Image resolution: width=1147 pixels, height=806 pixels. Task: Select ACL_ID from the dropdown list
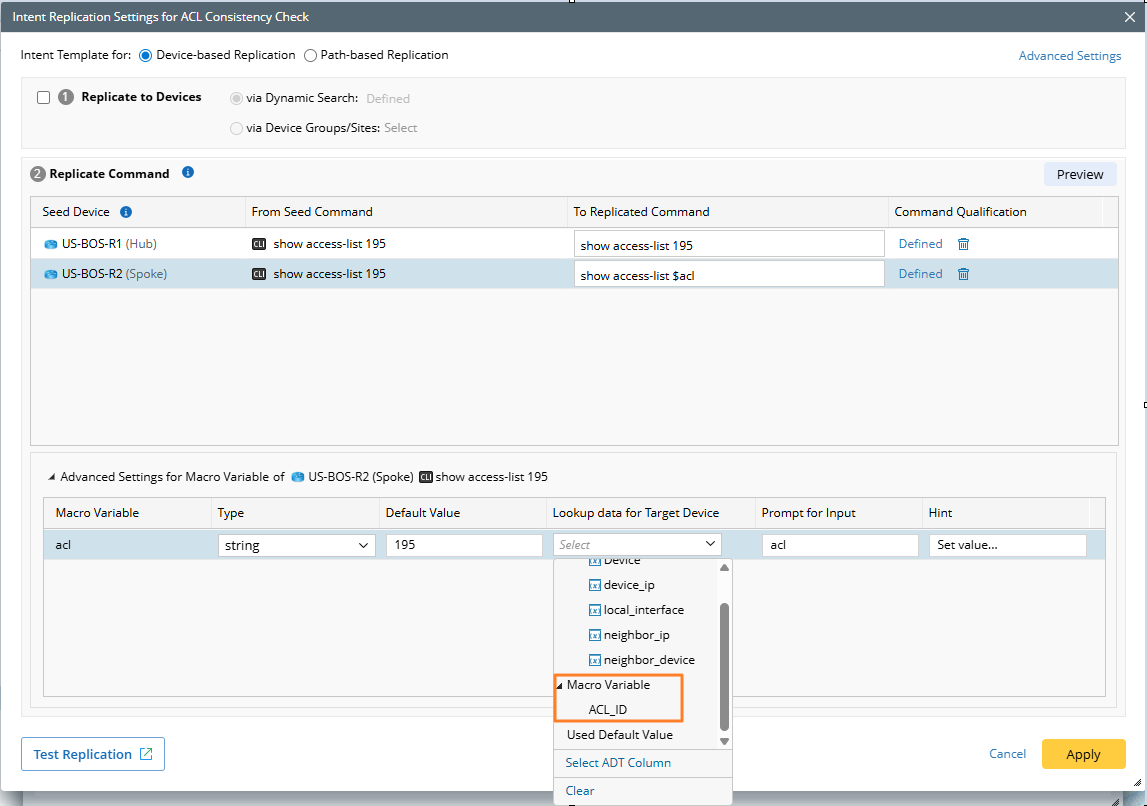(x=607, y=710)
